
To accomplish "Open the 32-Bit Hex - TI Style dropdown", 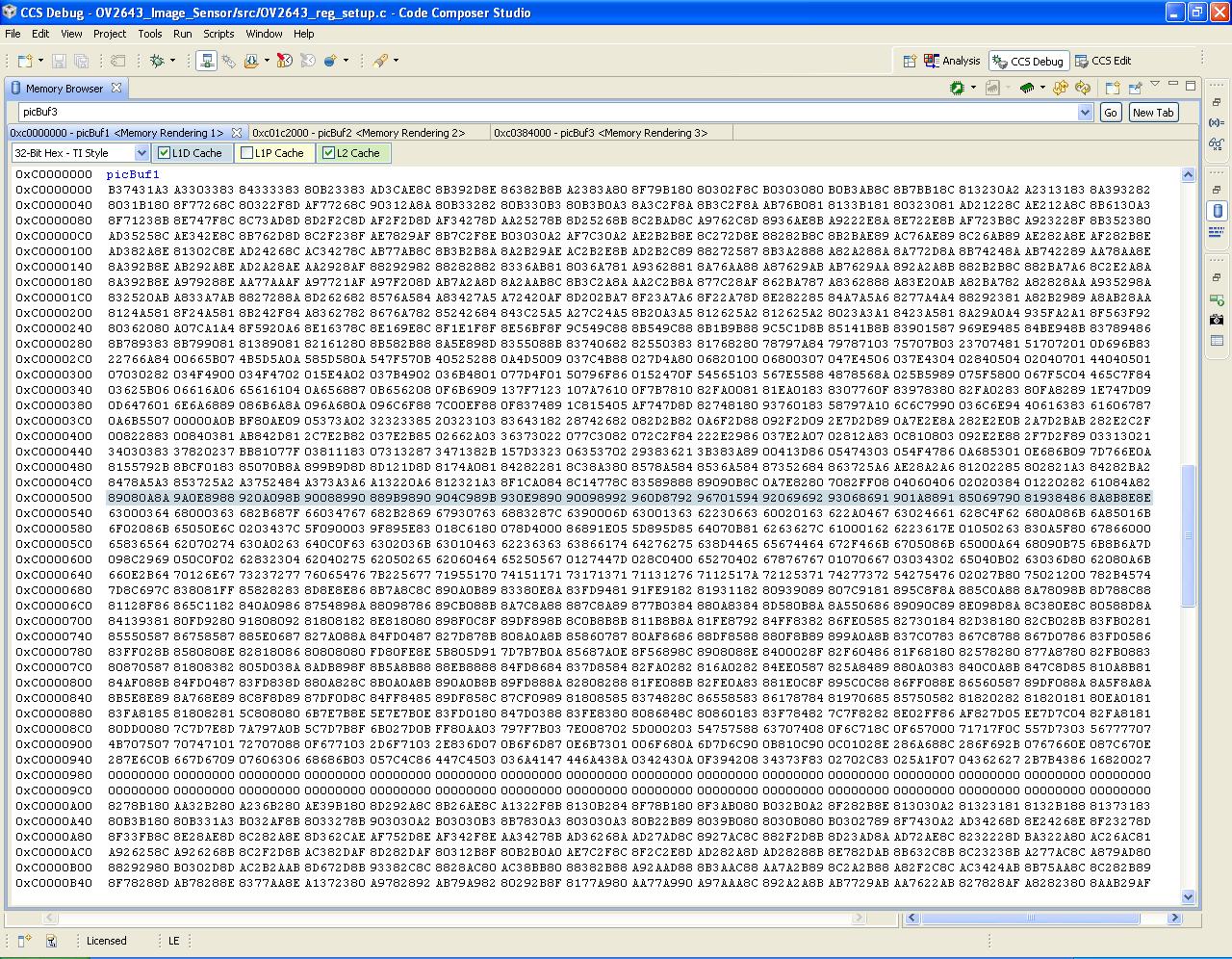I will click(141, 152).
